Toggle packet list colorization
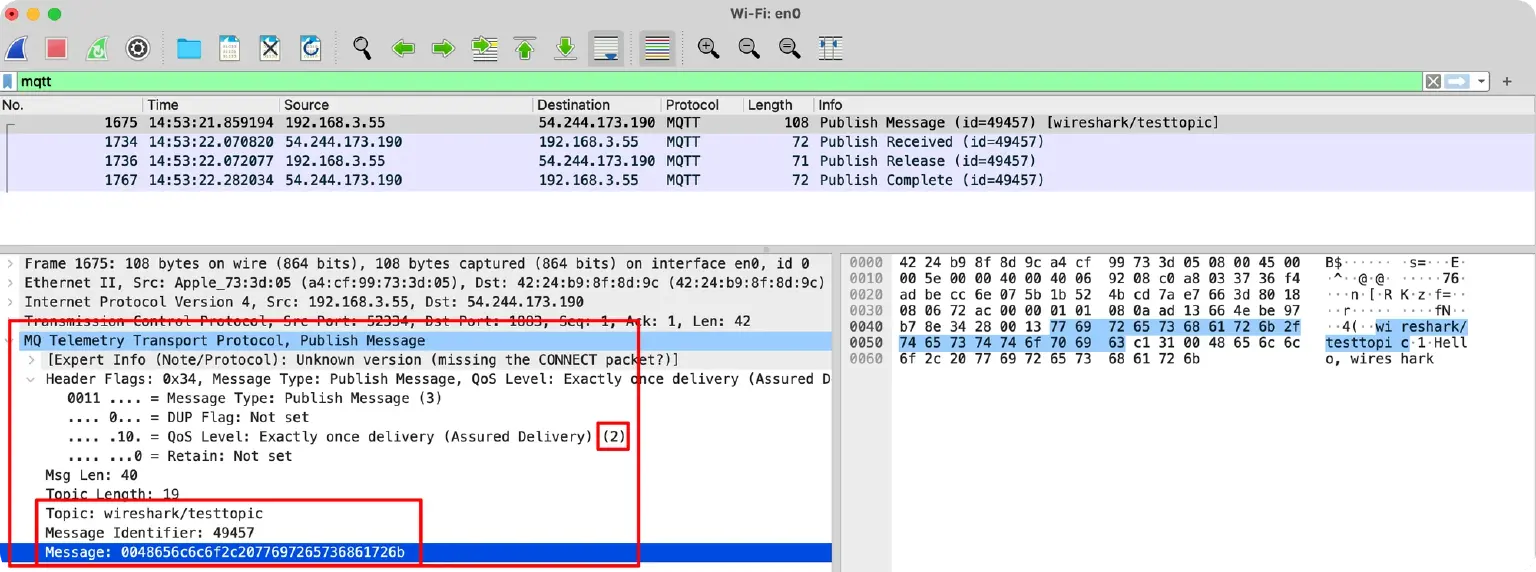Viewport: 1536px width, 572px height. click(657, 48)
